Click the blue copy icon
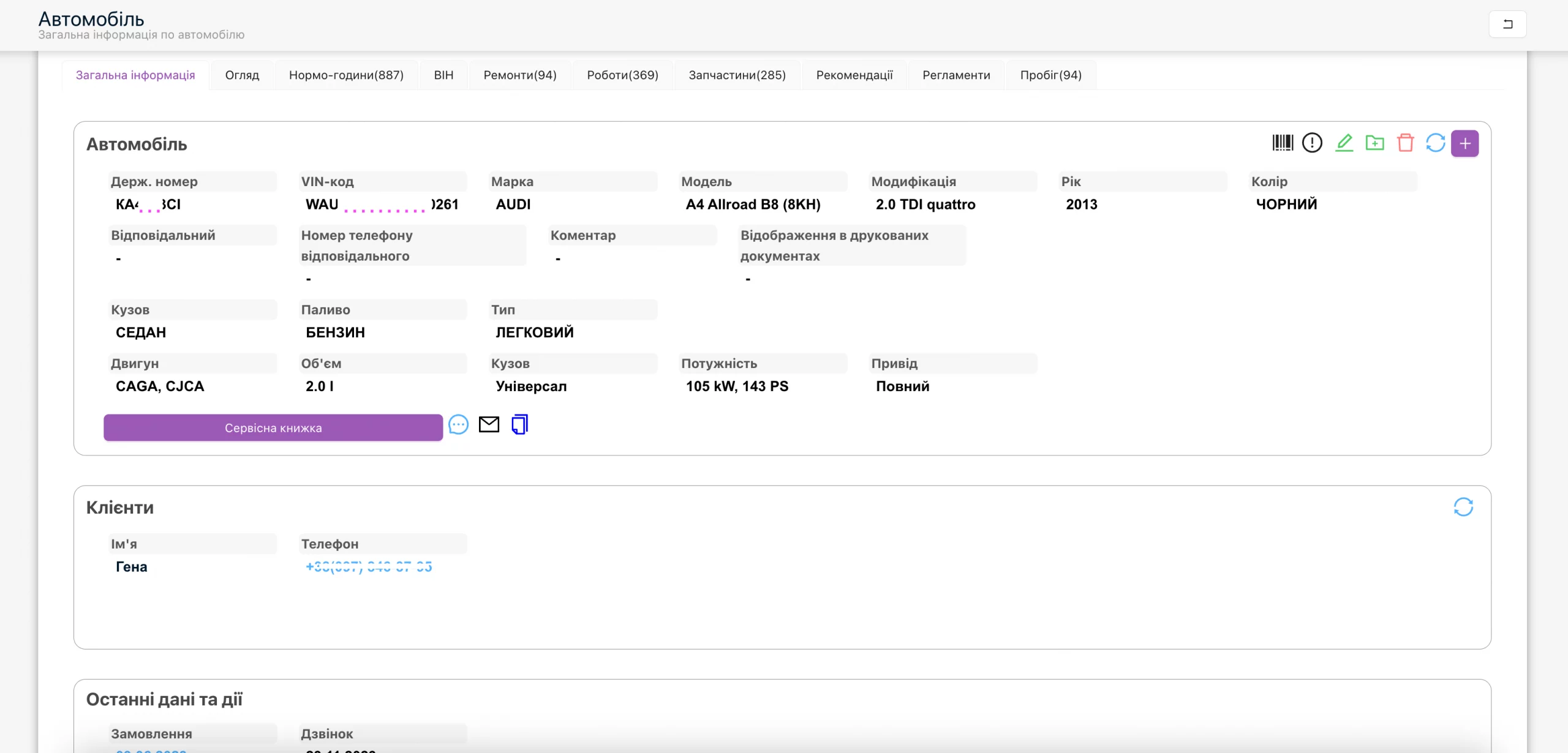The image size is (1568, 753). (519, 424)
